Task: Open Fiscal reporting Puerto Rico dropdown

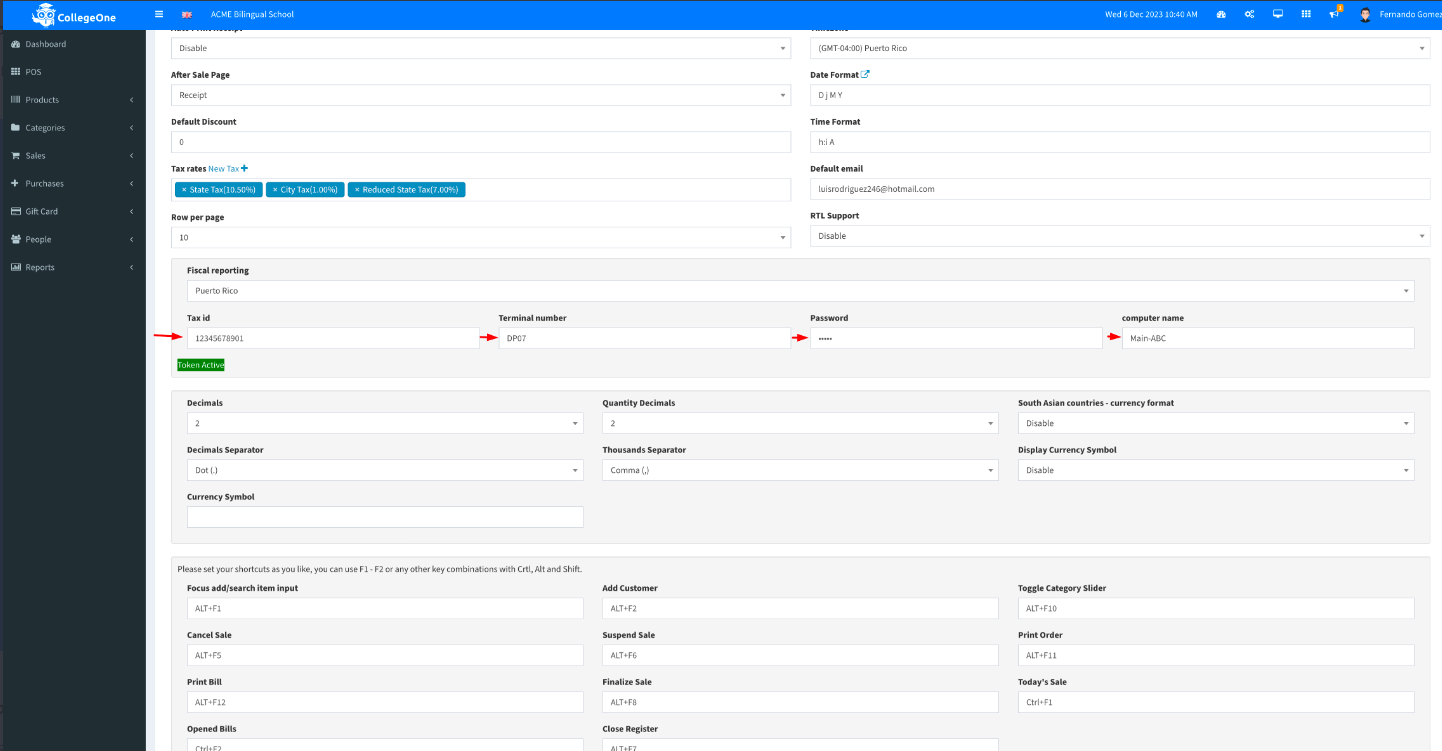Action: click(800, 291)
